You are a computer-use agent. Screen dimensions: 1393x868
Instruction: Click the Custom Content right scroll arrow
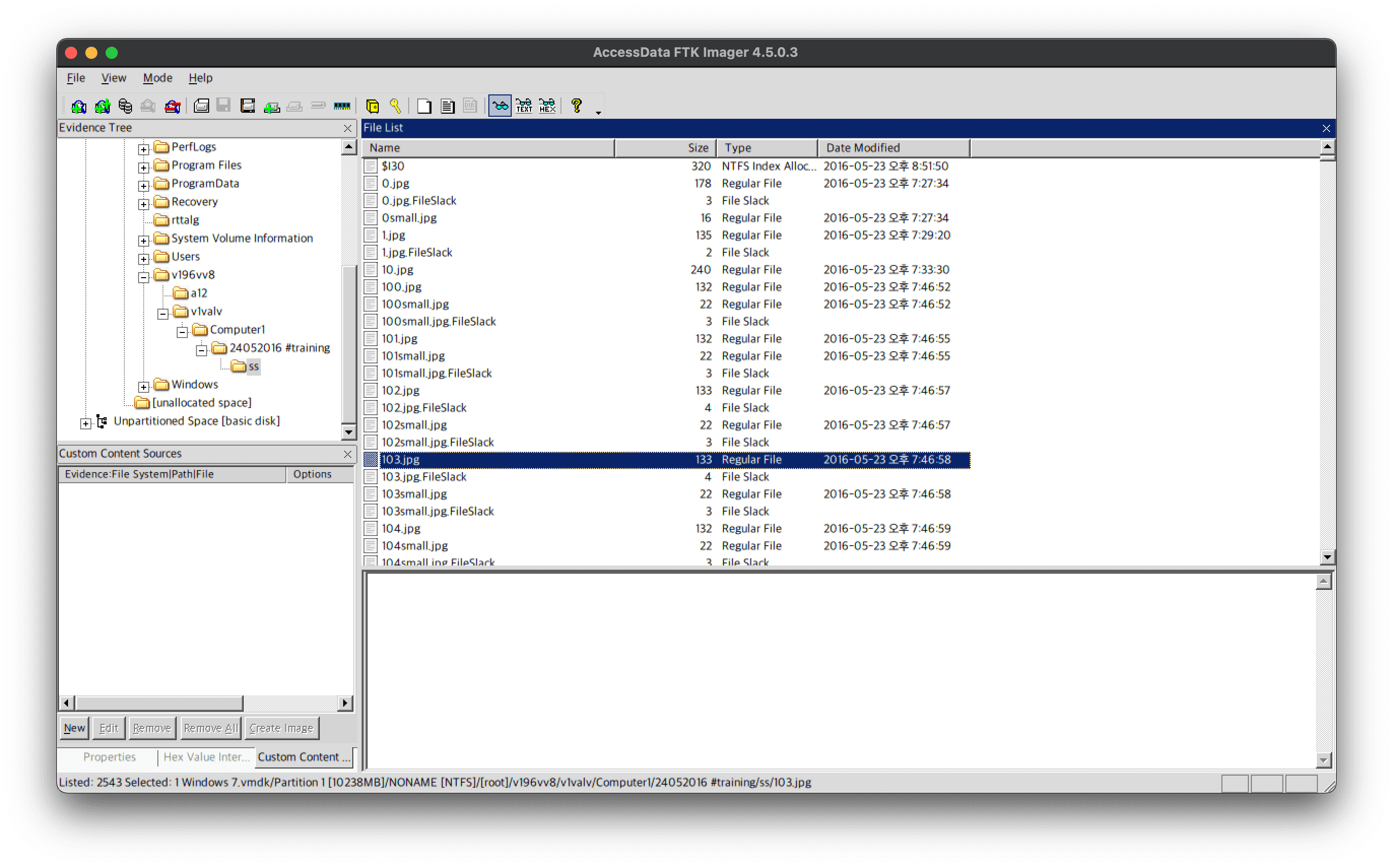(x=344, y=703)
